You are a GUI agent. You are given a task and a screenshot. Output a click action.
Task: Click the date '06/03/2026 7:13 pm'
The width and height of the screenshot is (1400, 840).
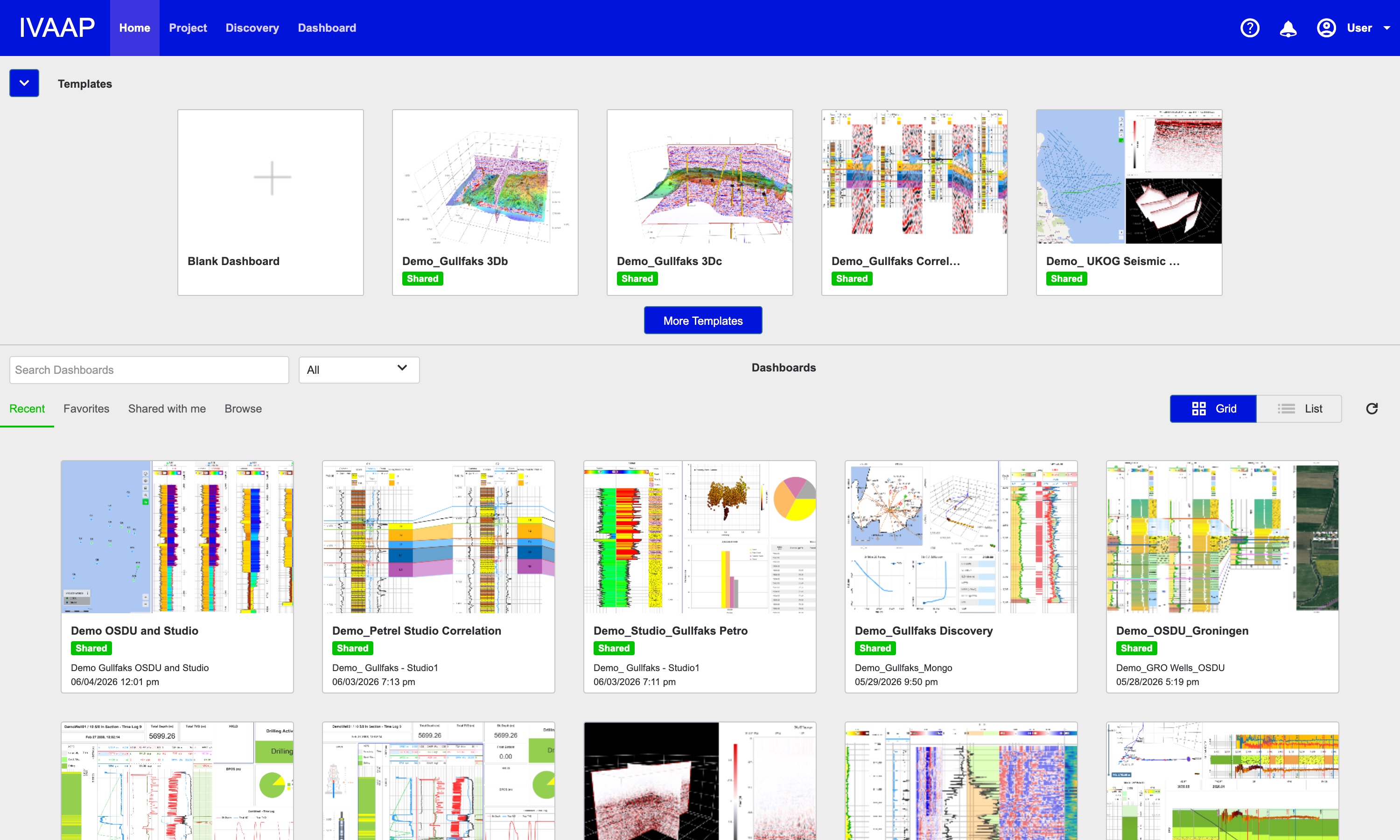coord(373,681)
